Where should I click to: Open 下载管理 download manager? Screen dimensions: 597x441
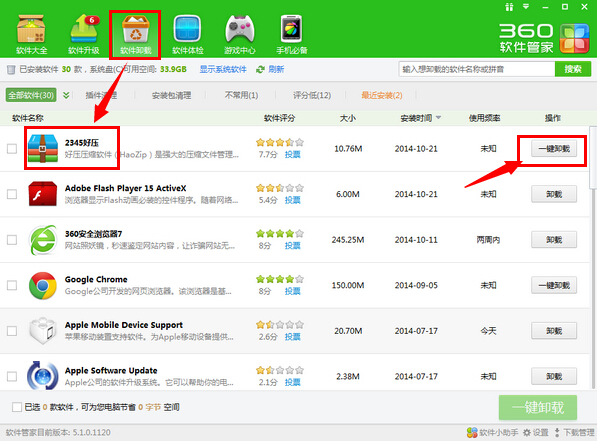pyautogui.click(x=575, y=432)
